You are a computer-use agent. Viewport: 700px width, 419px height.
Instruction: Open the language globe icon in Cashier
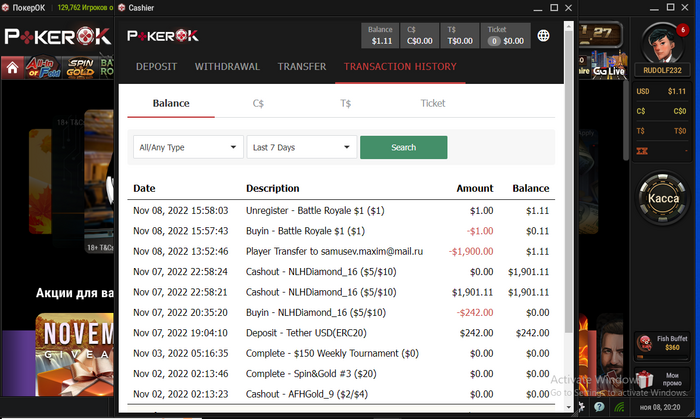tap(543, 36)
